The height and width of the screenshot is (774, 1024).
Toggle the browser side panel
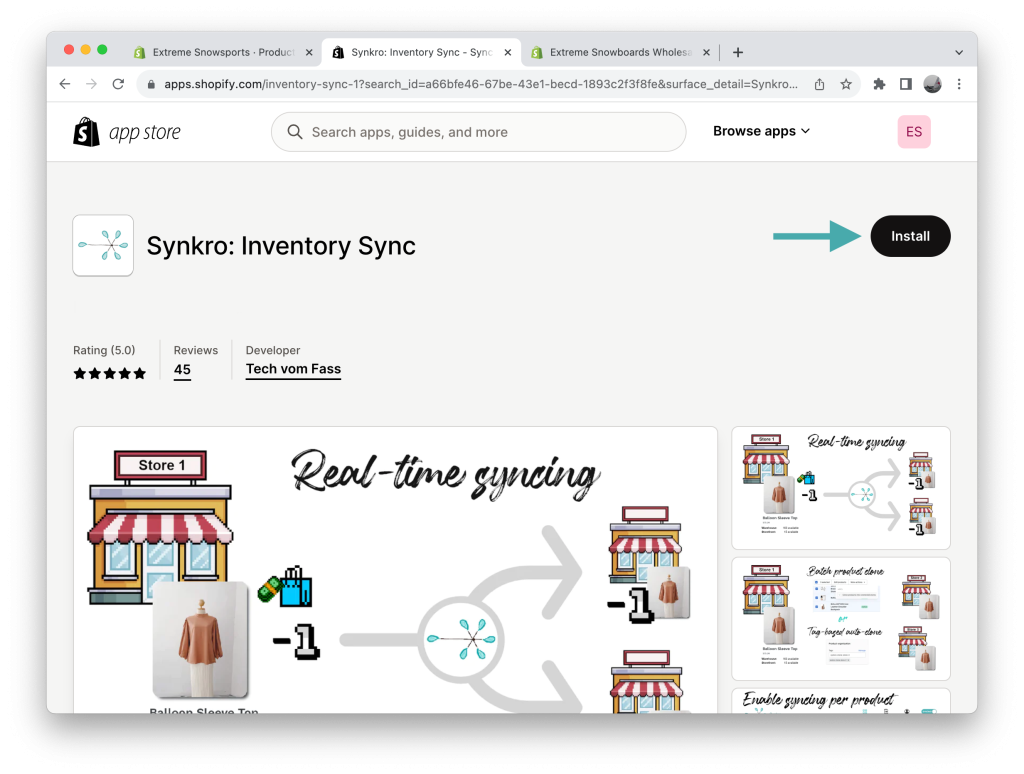[x=906, y=84]
